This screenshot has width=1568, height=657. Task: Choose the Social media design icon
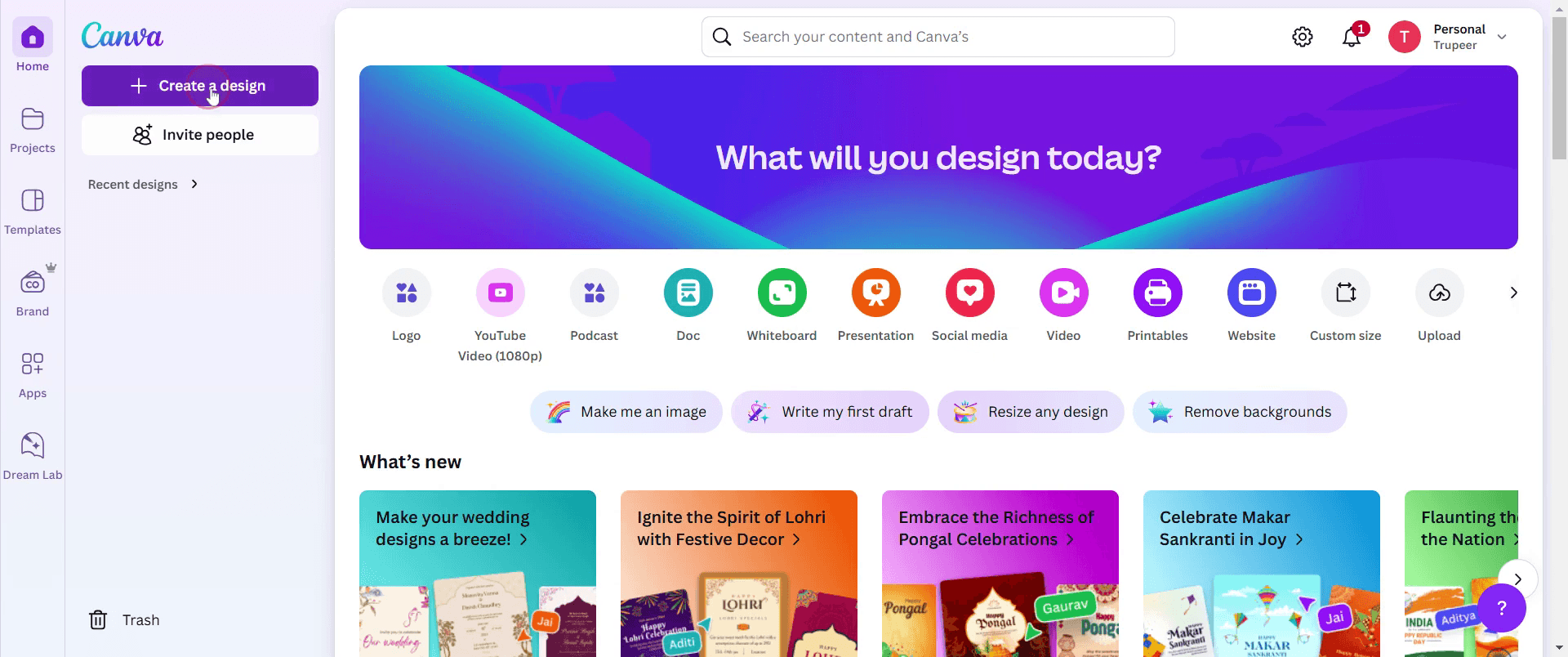[x=969, y=293]
